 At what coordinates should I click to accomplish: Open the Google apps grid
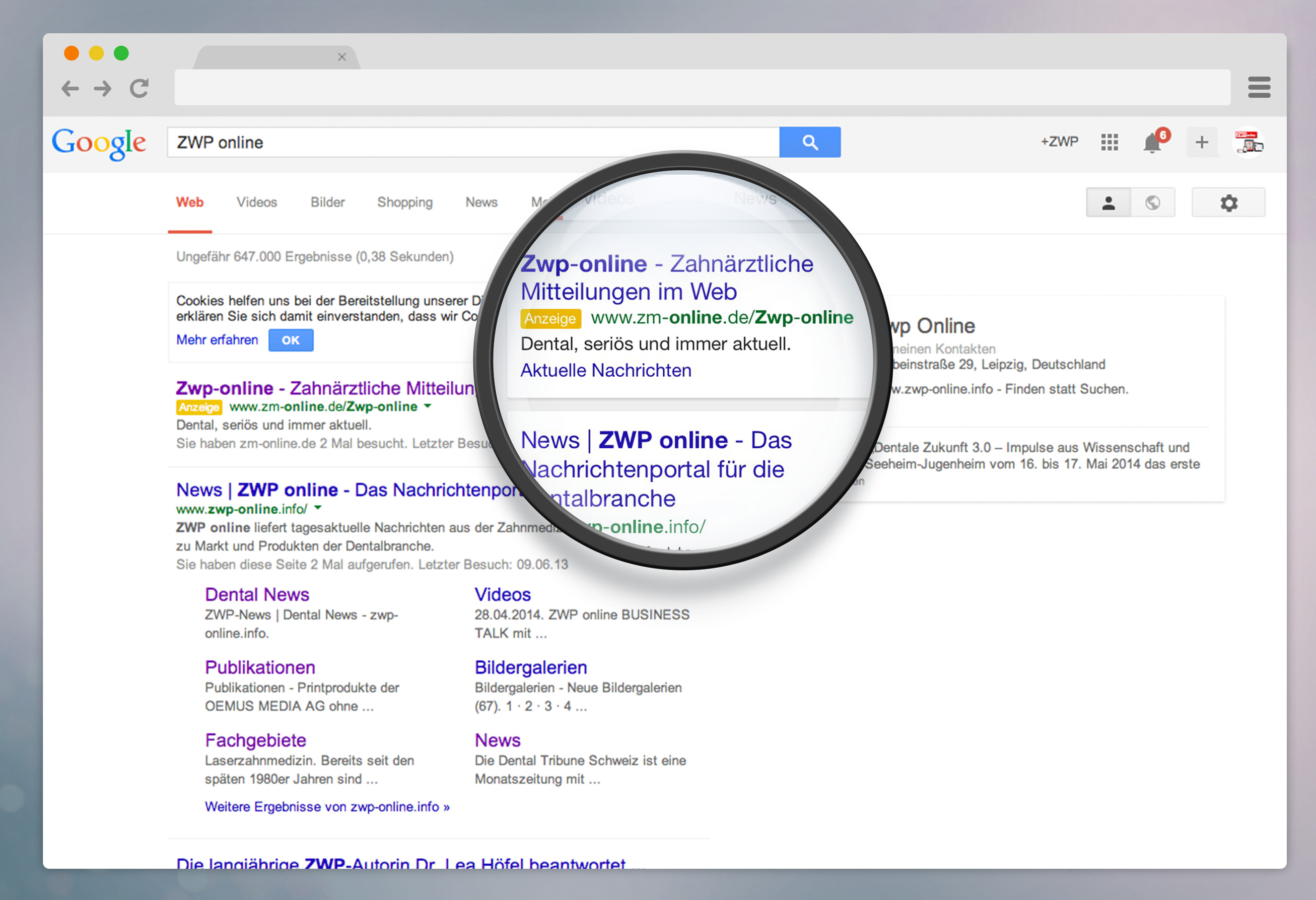point(1110,142)
